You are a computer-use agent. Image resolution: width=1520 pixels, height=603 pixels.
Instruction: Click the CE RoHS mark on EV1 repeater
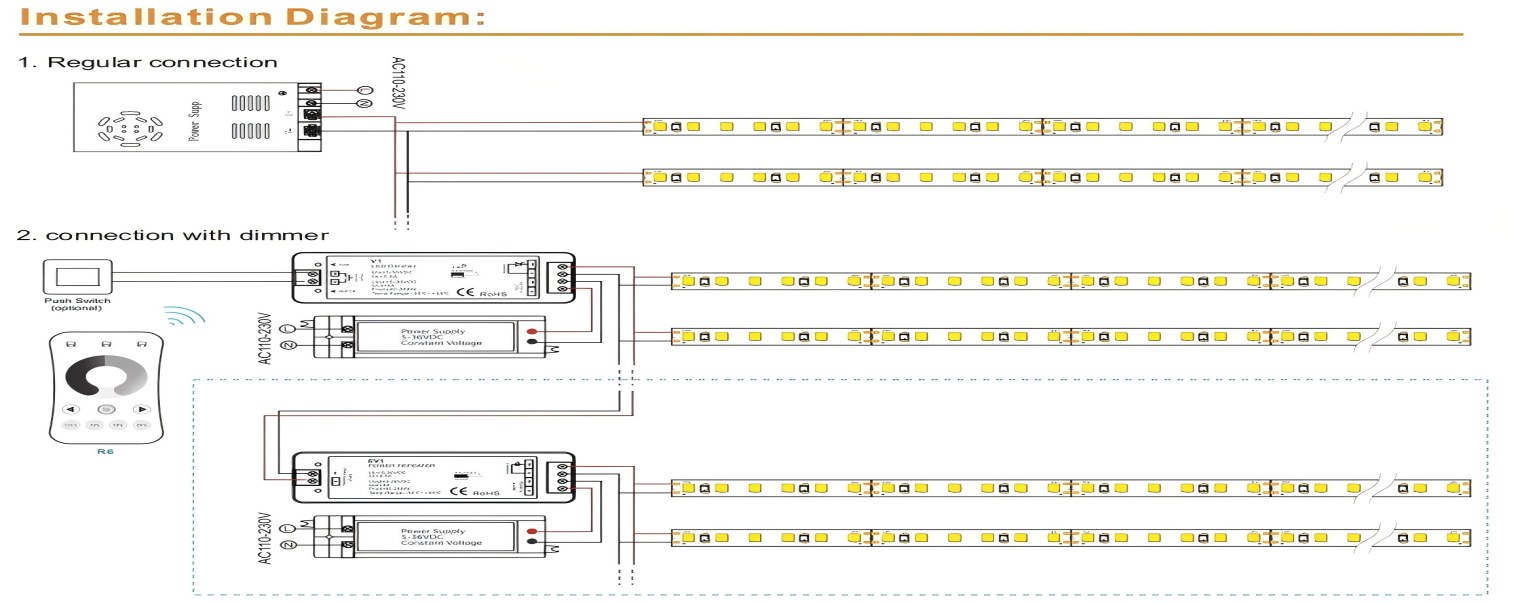point(477,491)
